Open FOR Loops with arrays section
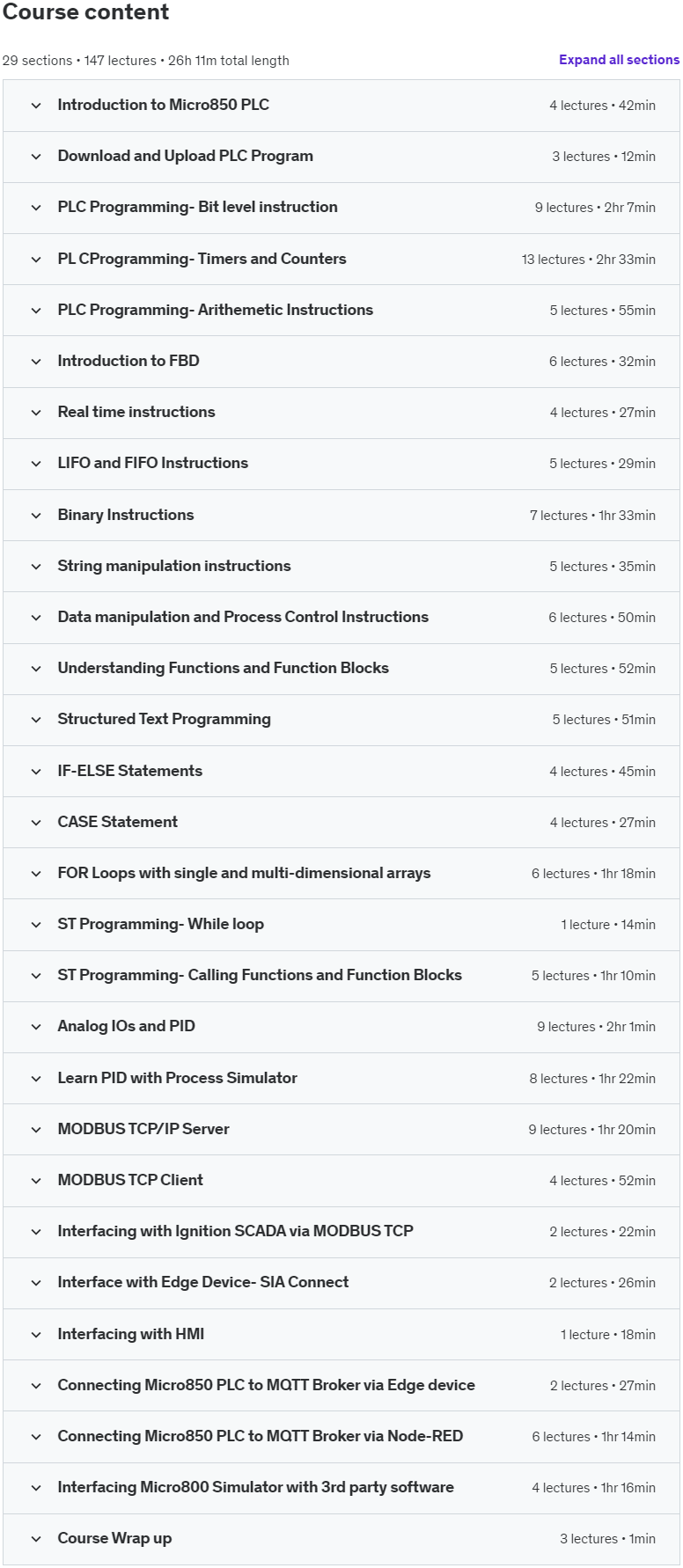This screenshot has width=683, height=1568. (x=244, y=873)
